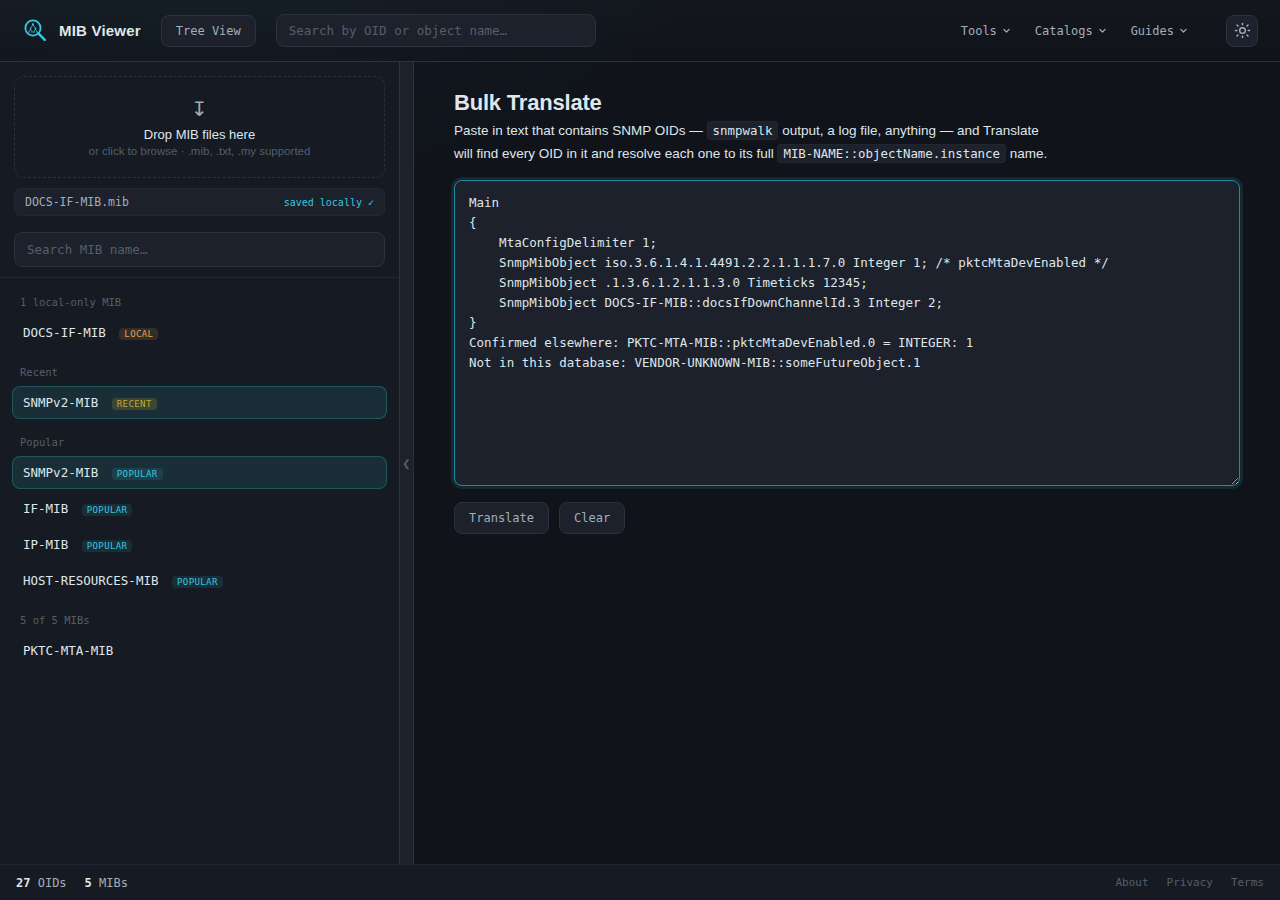The image size is (1280, 900).
Task: Click the upload arrow icon in drop zone
Action: click(x=199, y=108)
